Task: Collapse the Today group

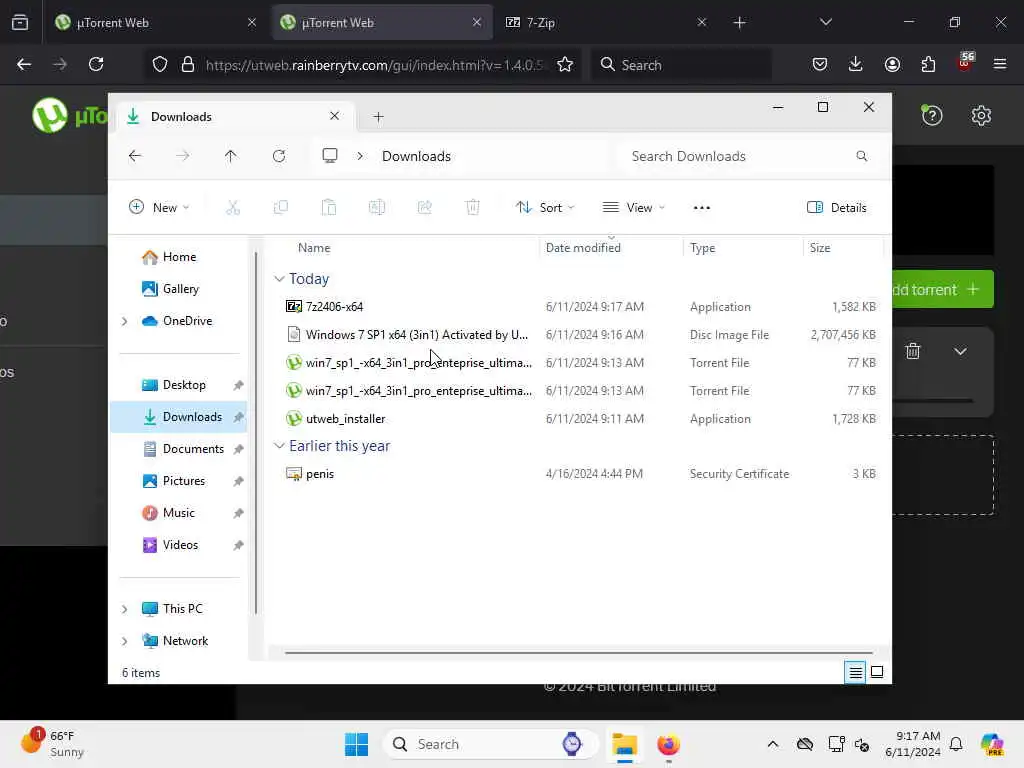Action: [x=279, y=279]
